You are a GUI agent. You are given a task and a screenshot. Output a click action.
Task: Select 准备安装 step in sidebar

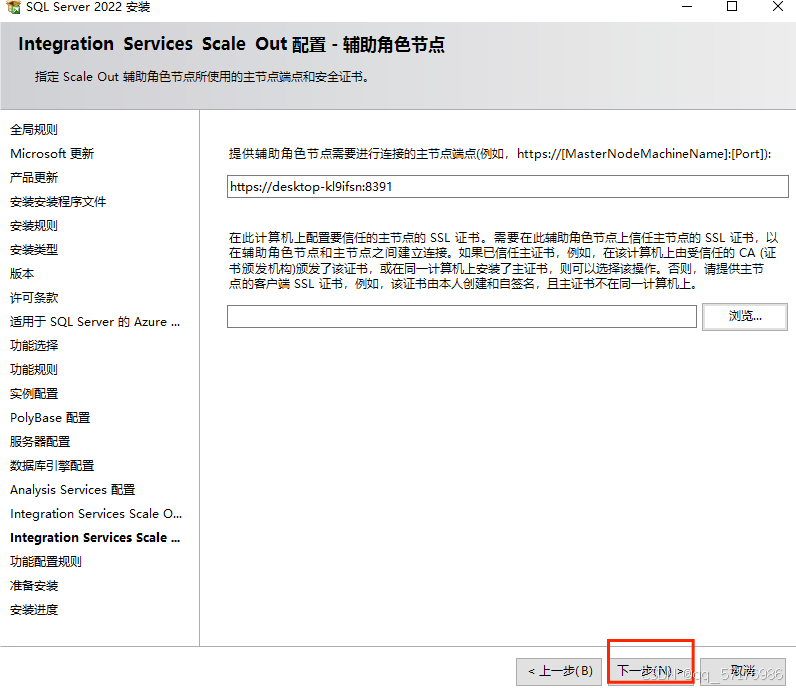tap(34, 586)
